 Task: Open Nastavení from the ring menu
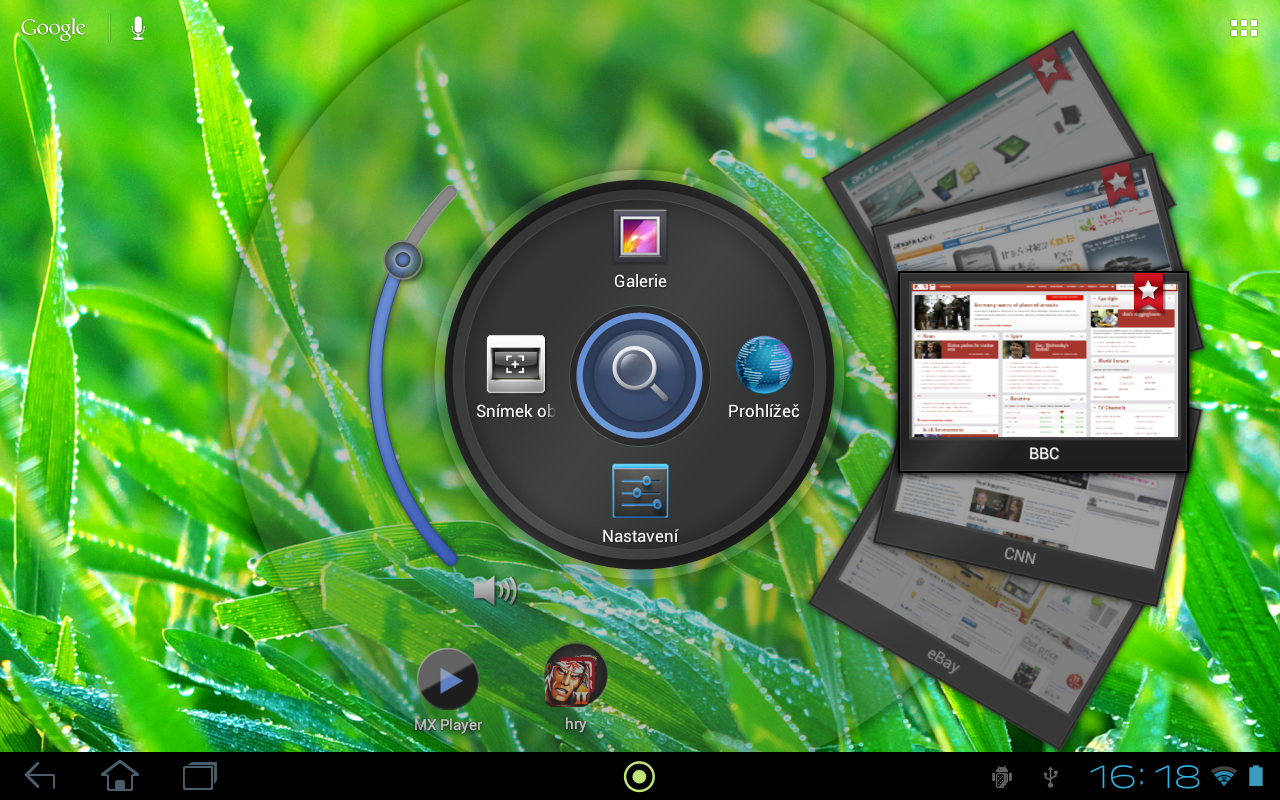pyautogui.click(x=640, y=492)
